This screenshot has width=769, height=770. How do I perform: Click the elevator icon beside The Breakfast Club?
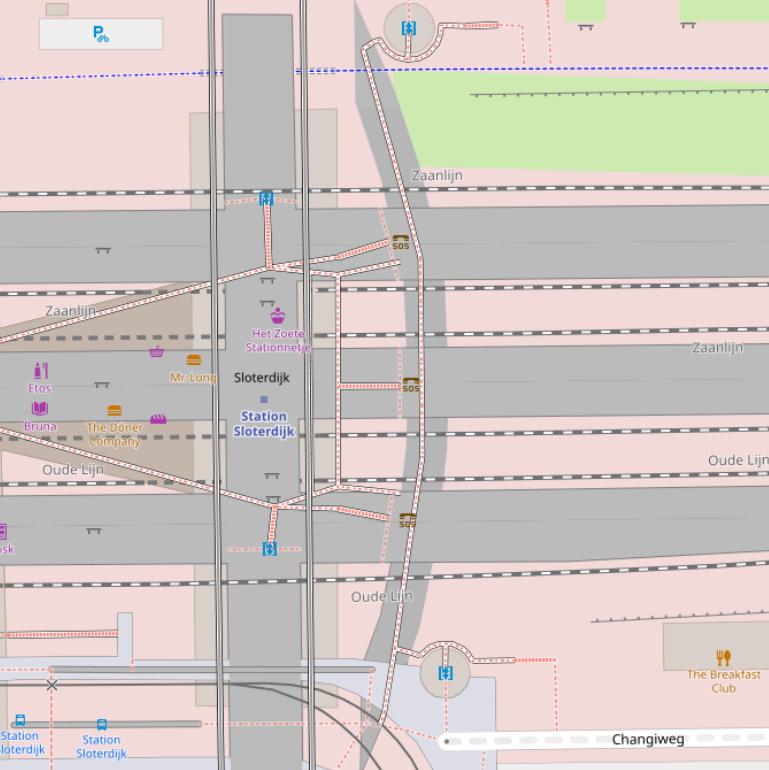(x=446, y=673)
